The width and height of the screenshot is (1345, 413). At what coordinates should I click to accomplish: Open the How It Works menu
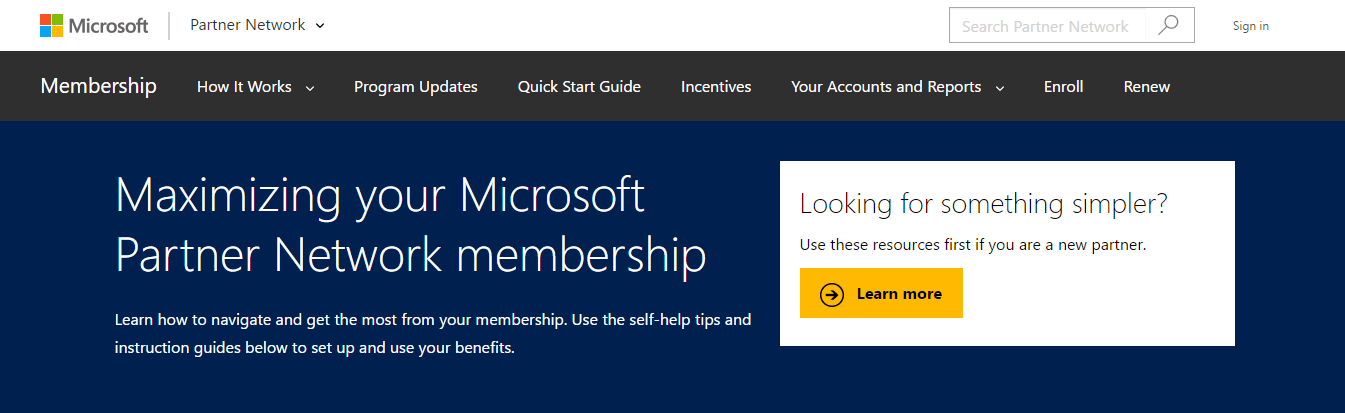pos(244,87)
